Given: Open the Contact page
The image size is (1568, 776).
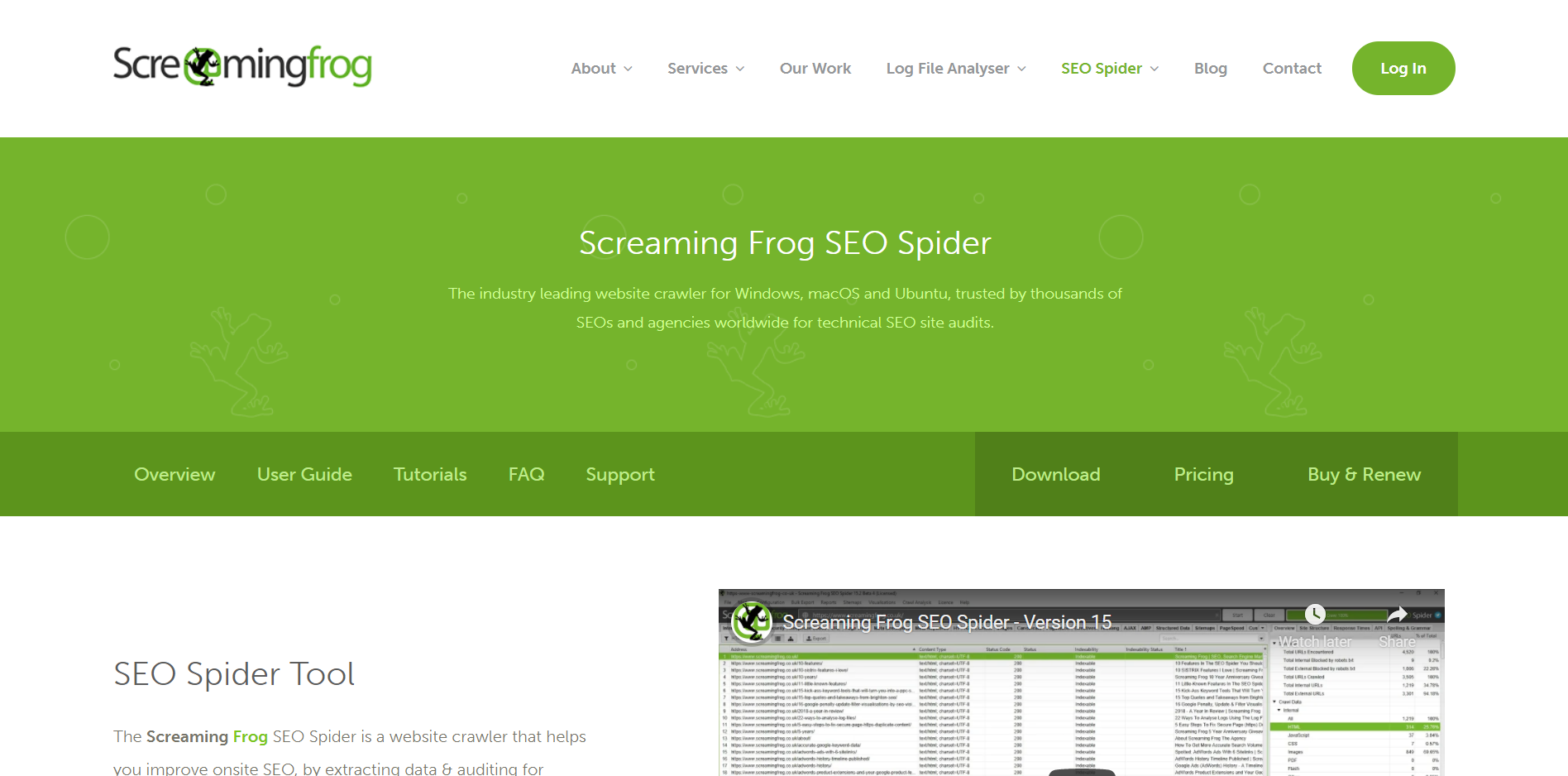Looking at the screenshot, I should tap(1292, 69).
